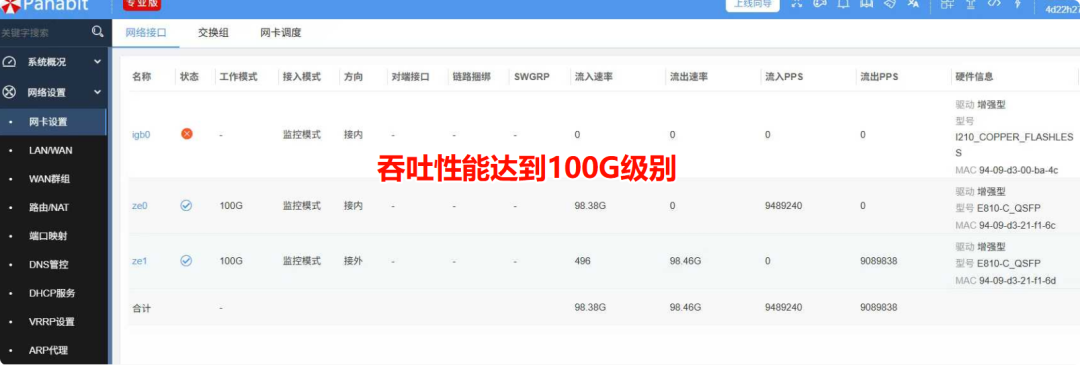This screenshot has width=1080, height=365.
Task: Click the 4d22h uptime text in header
Action: click(1062, 9)
